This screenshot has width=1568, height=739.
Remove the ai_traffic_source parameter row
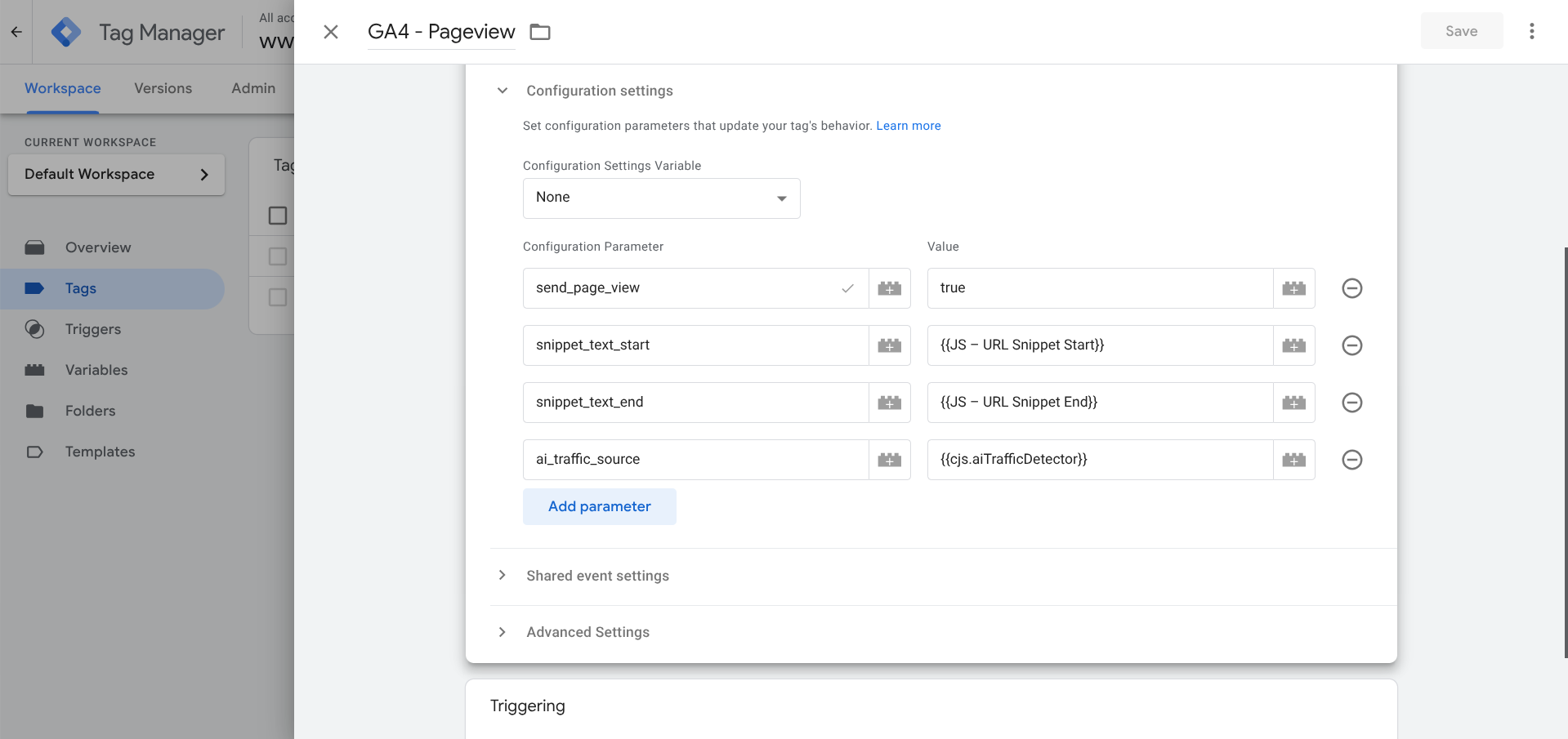pos(1351,460)
